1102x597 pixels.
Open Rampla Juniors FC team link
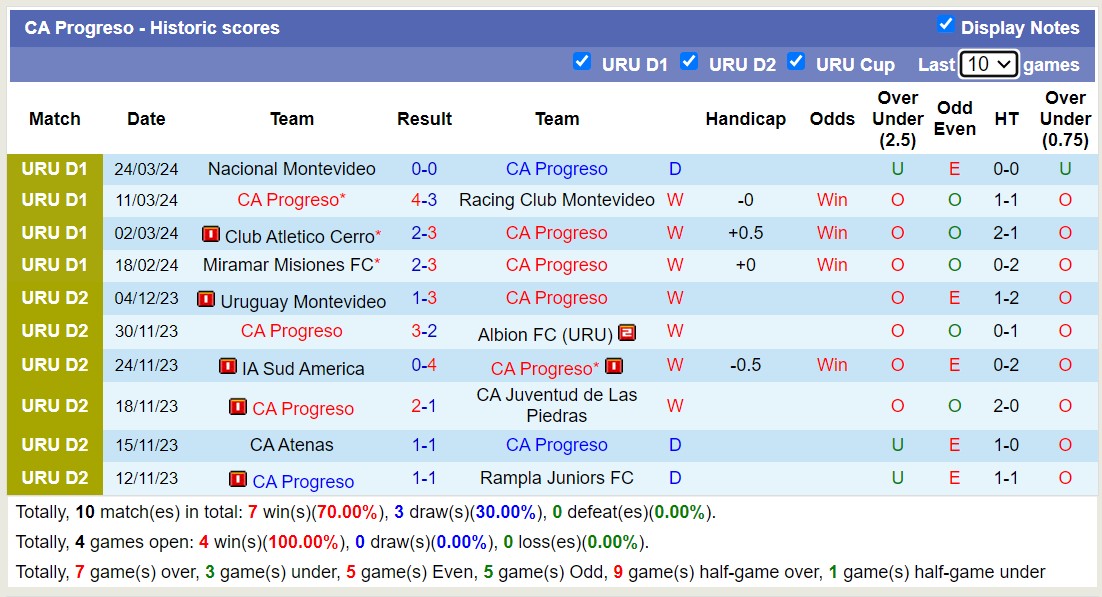coord(557,478)
